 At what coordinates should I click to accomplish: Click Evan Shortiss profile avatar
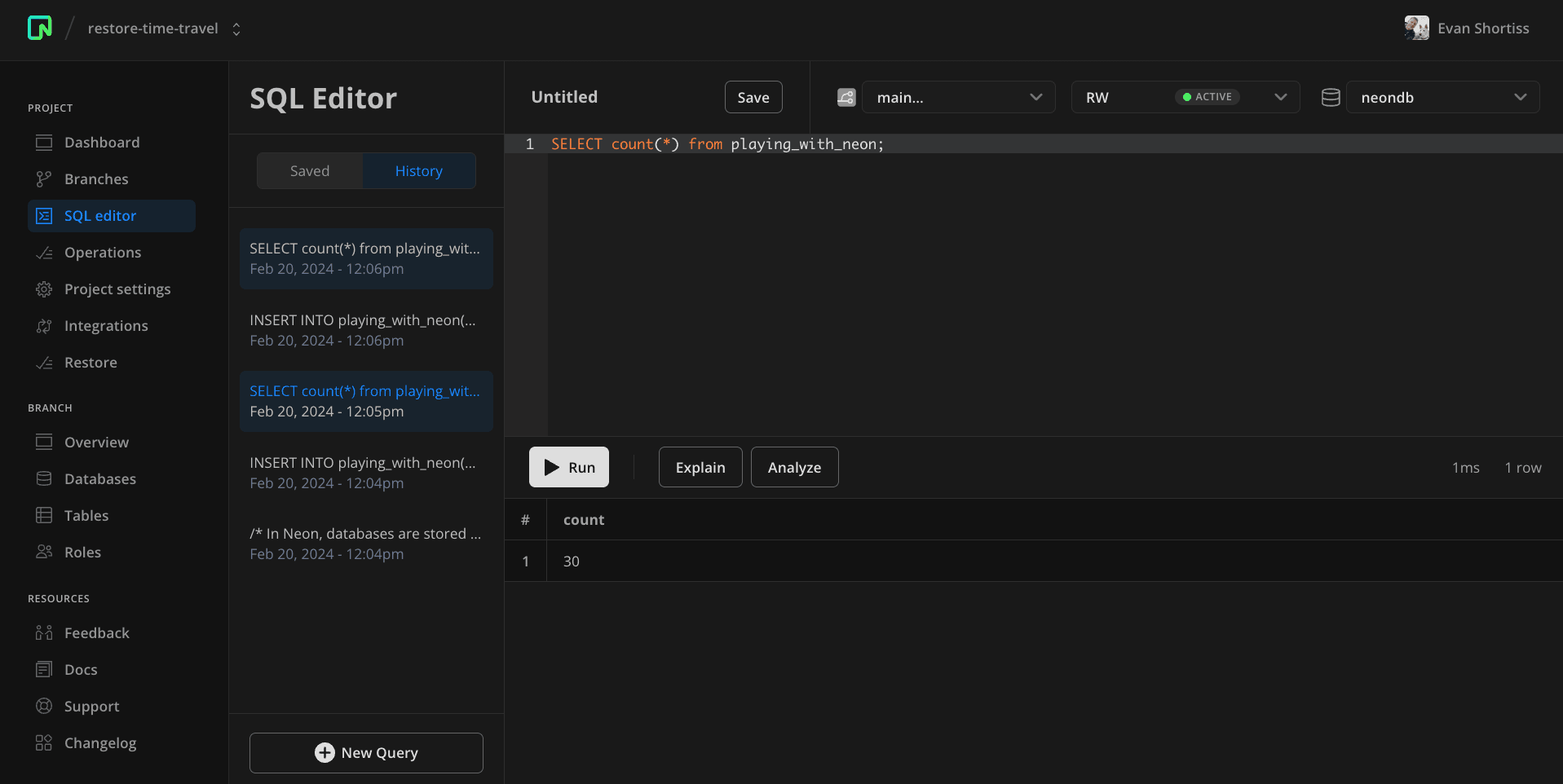click(1416, 29)
